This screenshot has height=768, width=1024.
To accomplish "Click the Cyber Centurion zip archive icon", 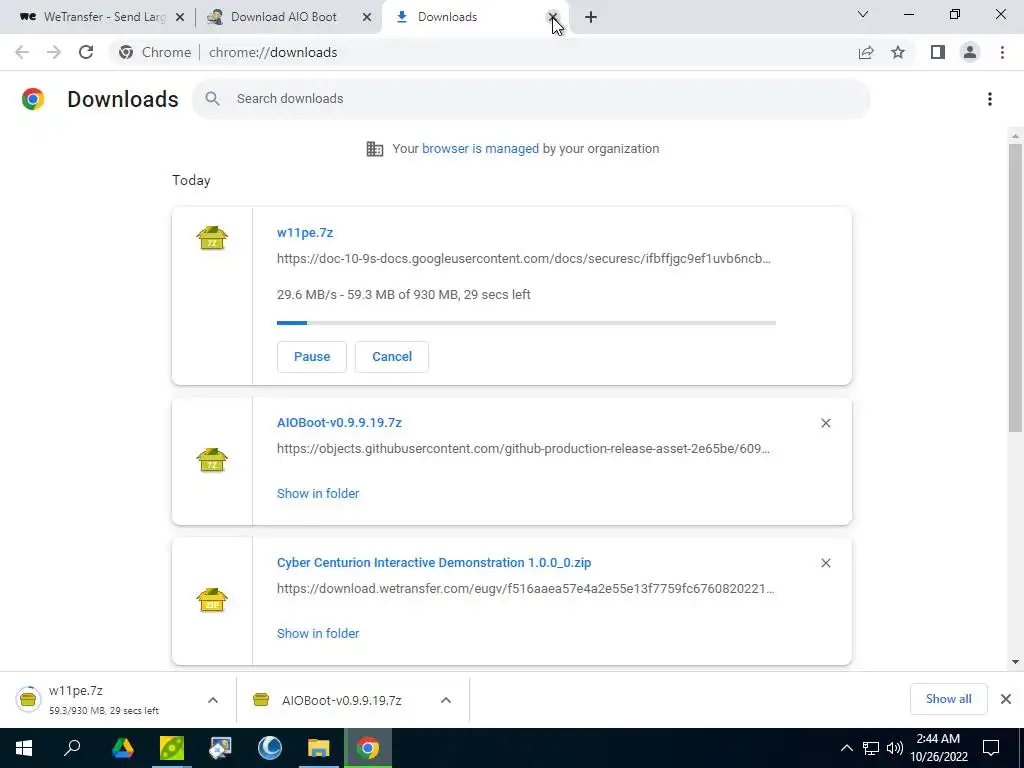I will (x=212, y=600).
